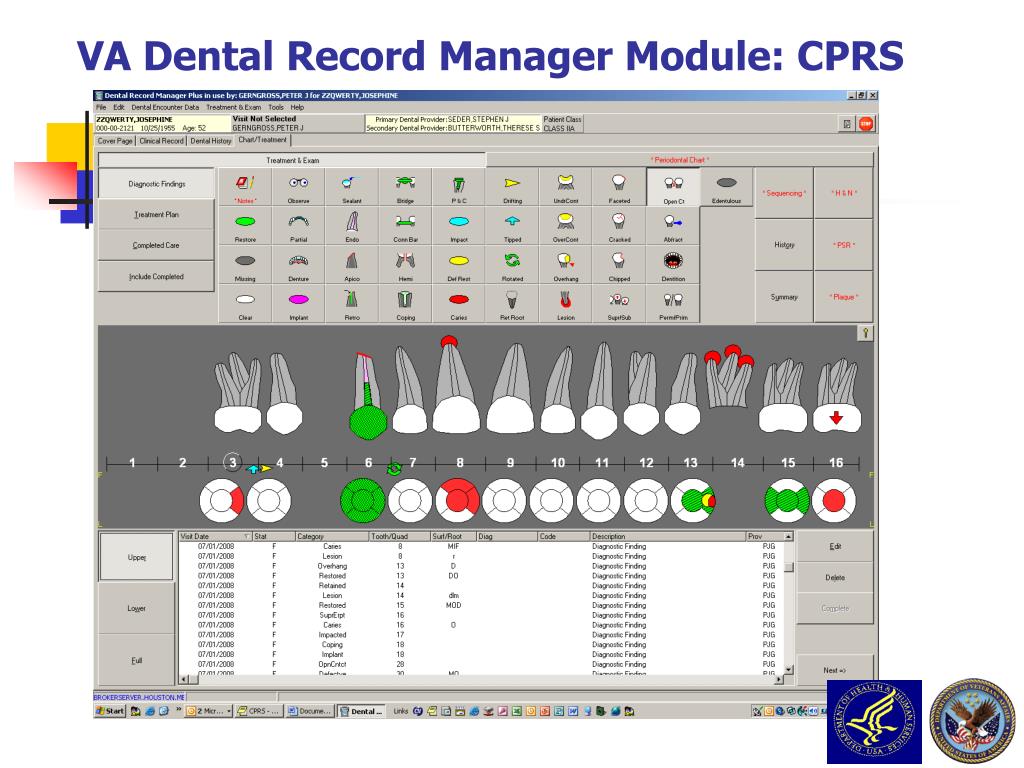The image size is (1024, 768).
Task: Select the P&C post and core icon
Action: [x=459, y=187]
